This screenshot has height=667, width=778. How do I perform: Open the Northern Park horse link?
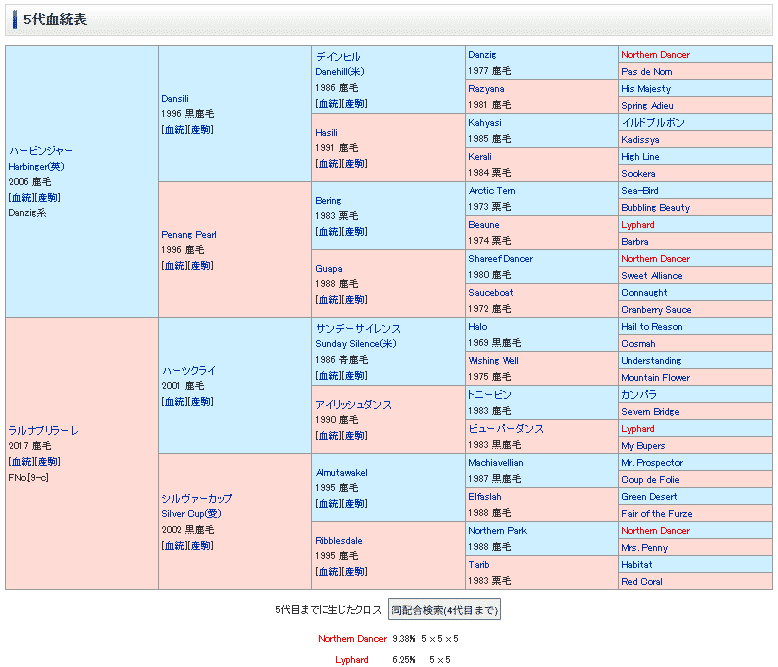point(498,531)
